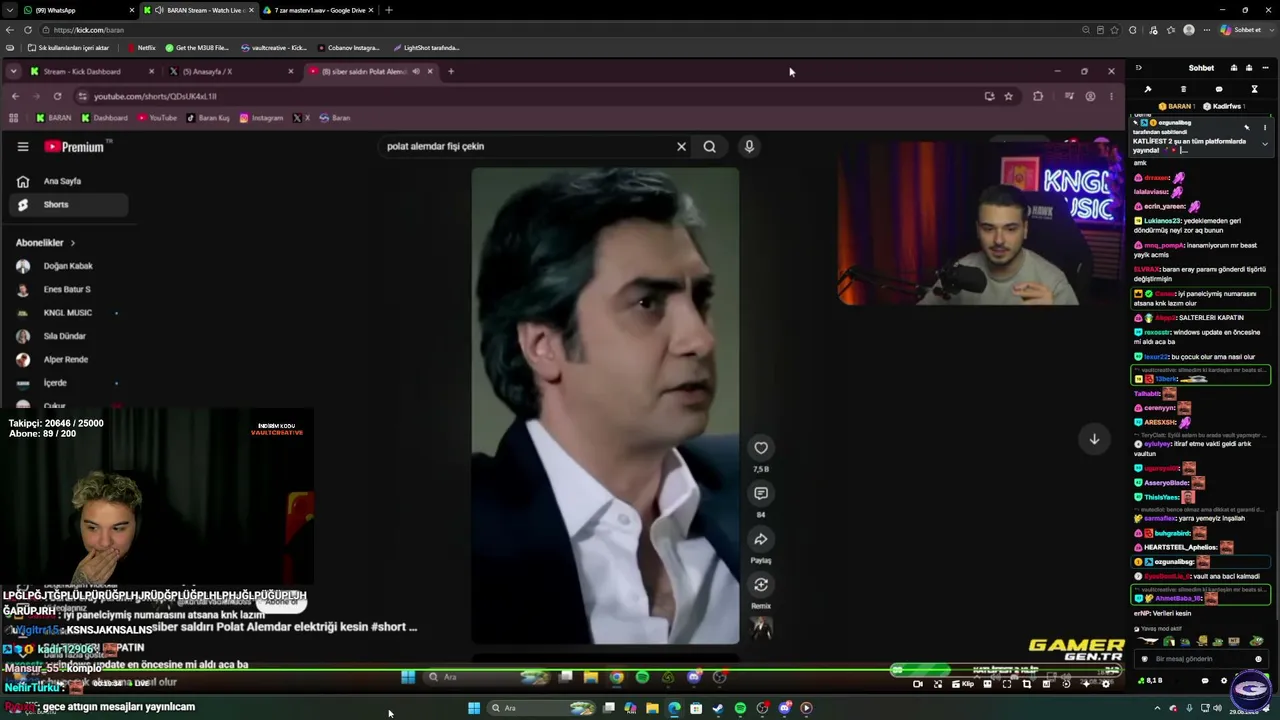
Task: Open Spotify from the Windows taskbar
Action: (740, 708)
